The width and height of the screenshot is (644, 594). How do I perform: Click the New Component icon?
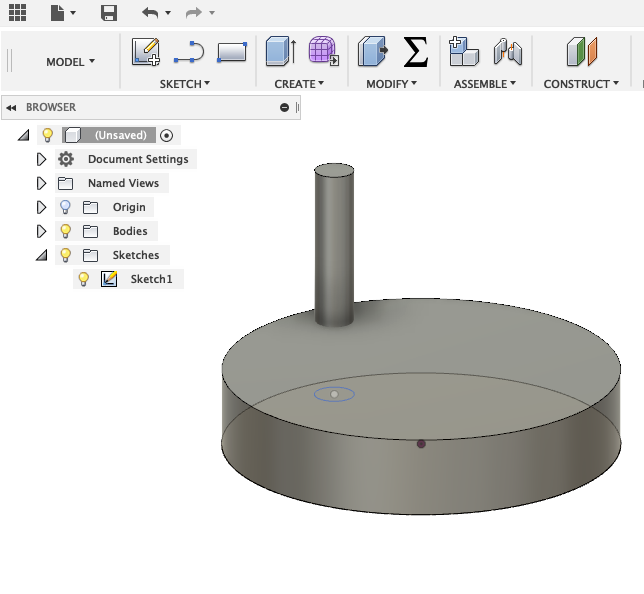[x=464, y=51]
